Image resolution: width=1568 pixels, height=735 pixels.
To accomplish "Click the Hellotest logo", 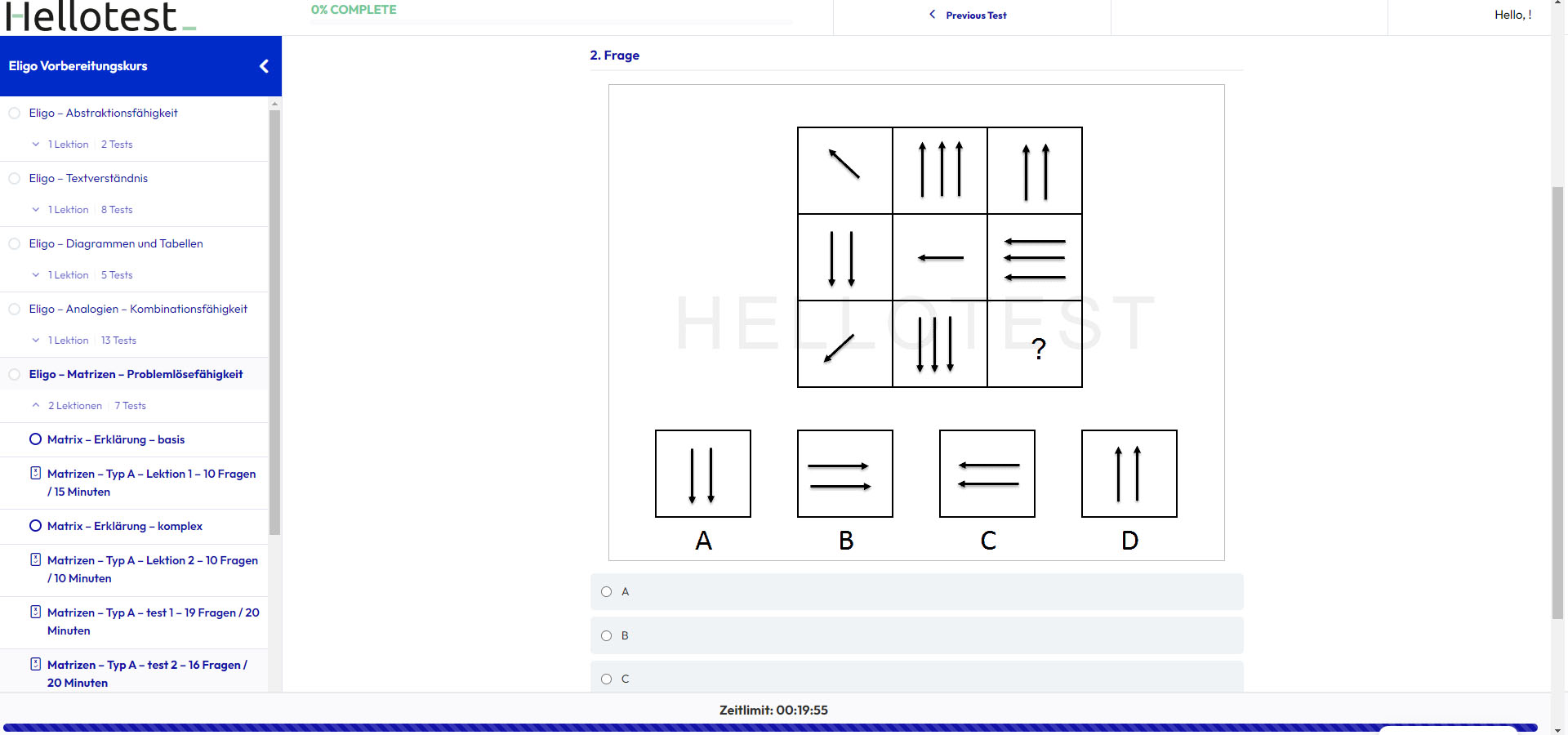I will 101,16.
